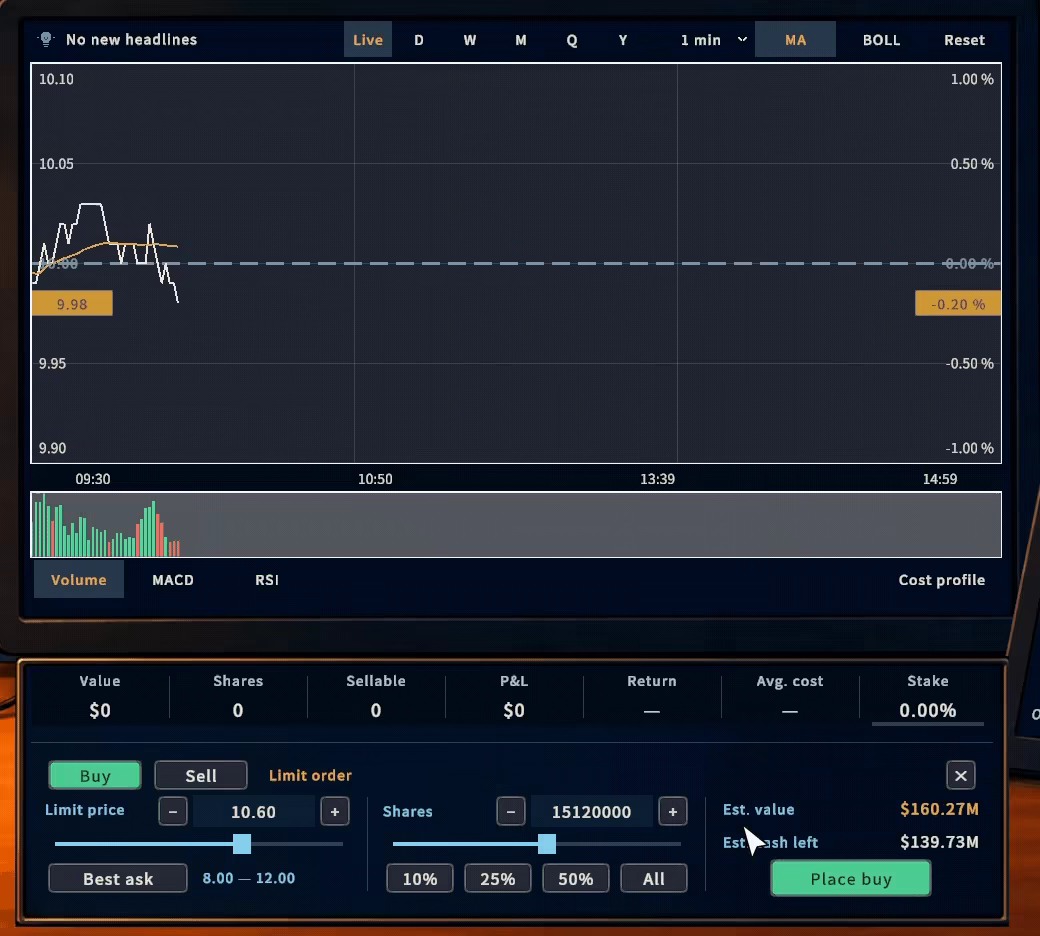The image size is (1040, 936).
Task: Set shares to 50% of cash
Action: pyautogui.click(x=576, y=879)
